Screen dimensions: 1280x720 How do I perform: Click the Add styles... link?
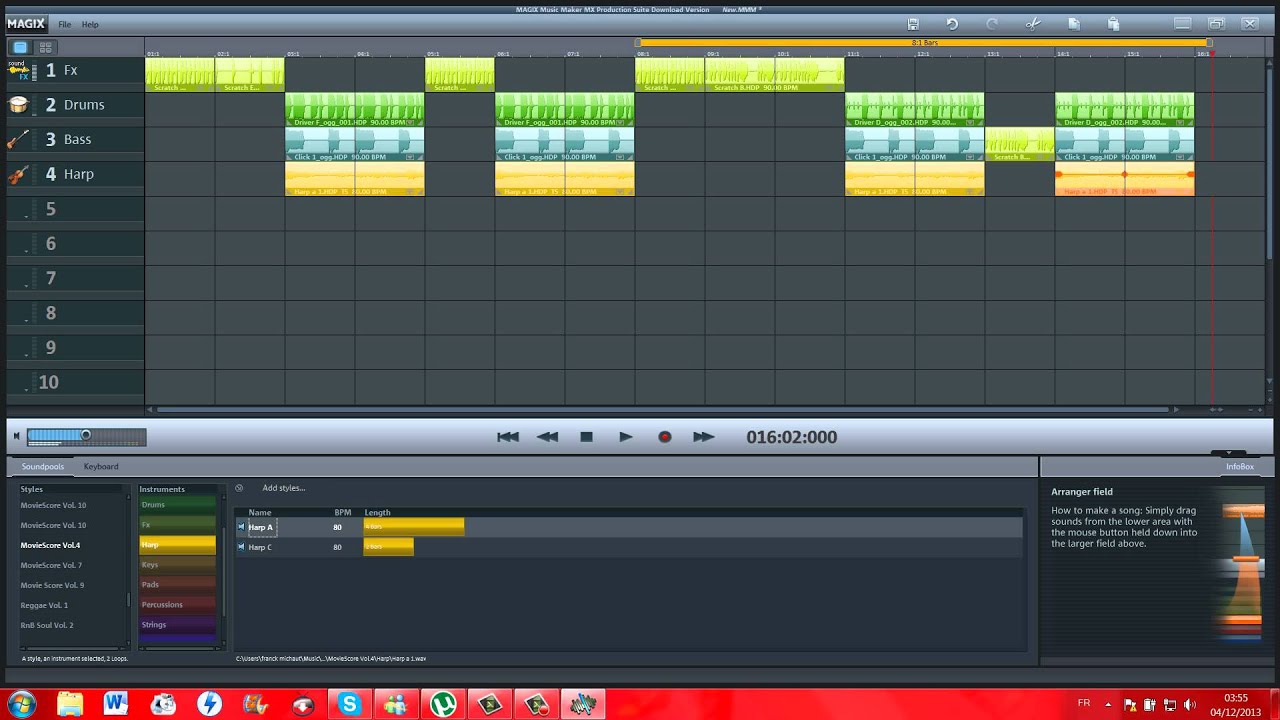click(284, 488)
